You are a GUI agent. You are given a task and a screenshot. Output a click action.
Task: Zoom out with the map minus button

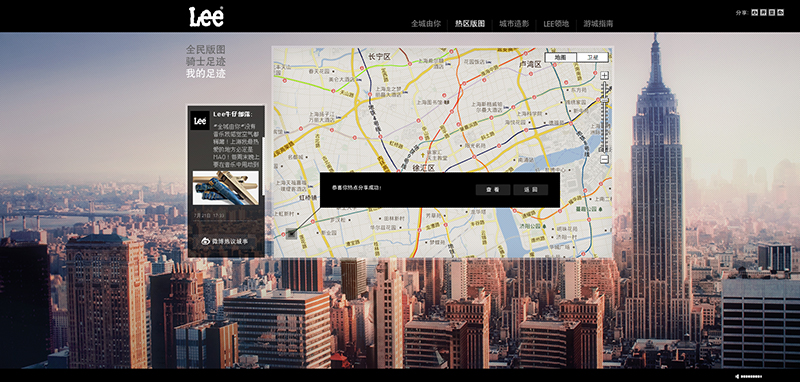[x=605, y=160]
